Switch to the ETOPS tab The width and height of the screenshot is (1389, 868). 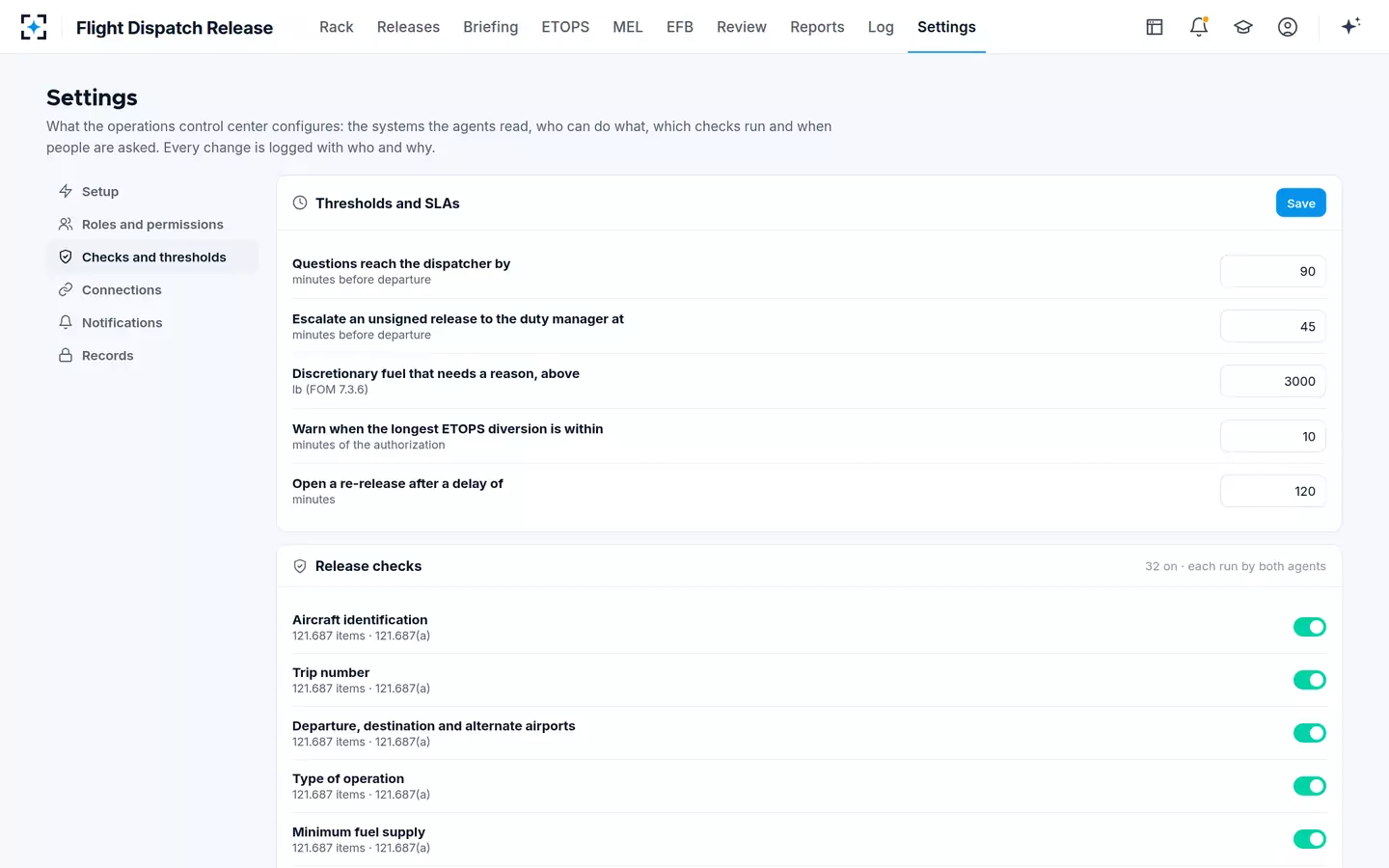tap(565, 27)
